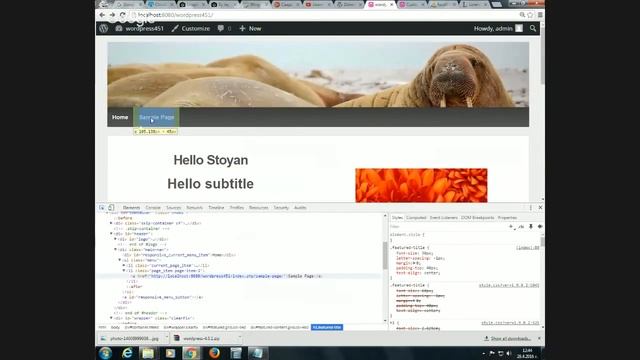
Task: Click the highlighted featured-title breadcrumb
Action: click(x=327, y=327)
